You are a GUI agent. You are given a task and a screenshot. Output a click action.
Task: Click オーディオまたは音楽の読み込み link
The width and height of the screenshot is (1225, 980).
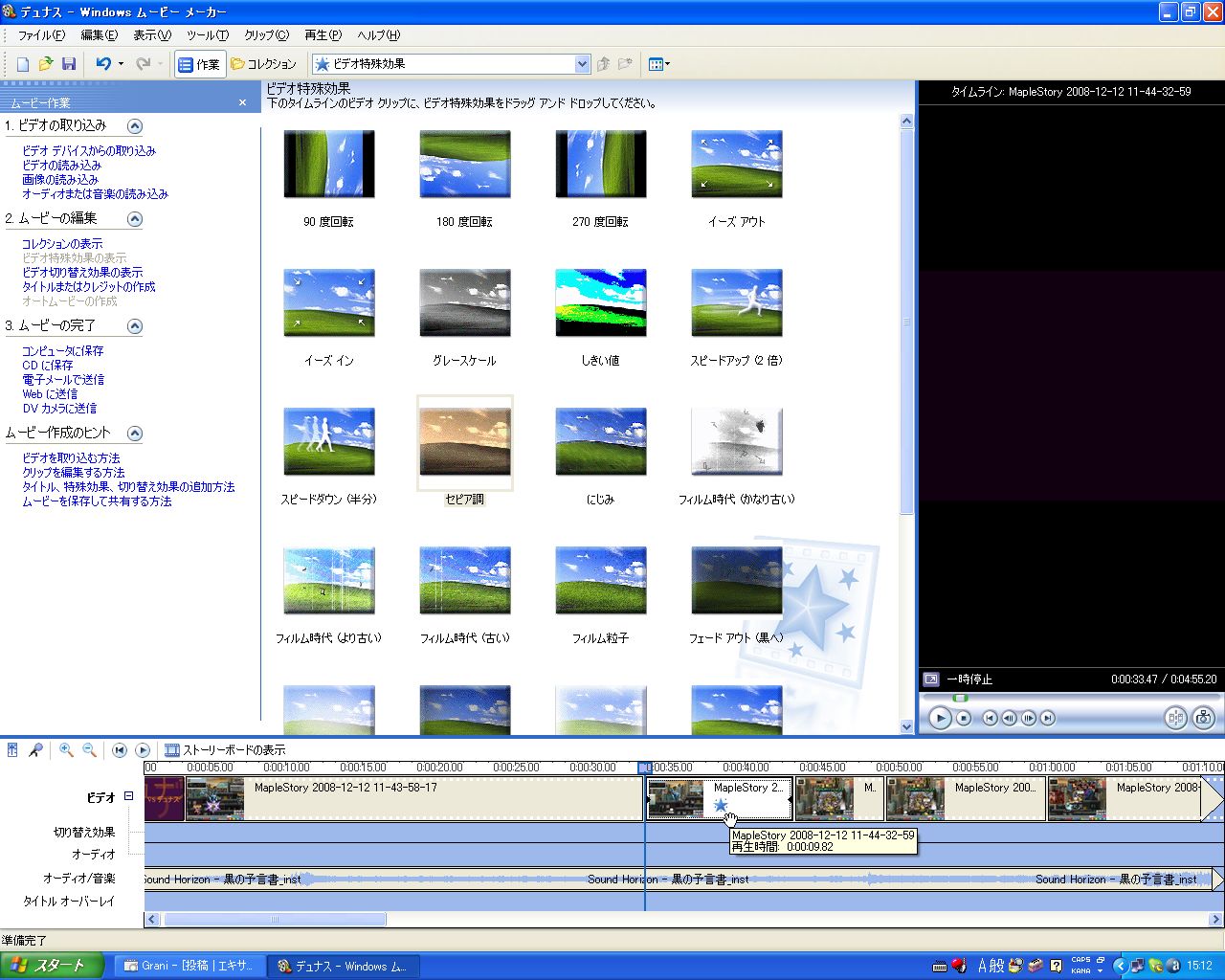coord(95,194)
